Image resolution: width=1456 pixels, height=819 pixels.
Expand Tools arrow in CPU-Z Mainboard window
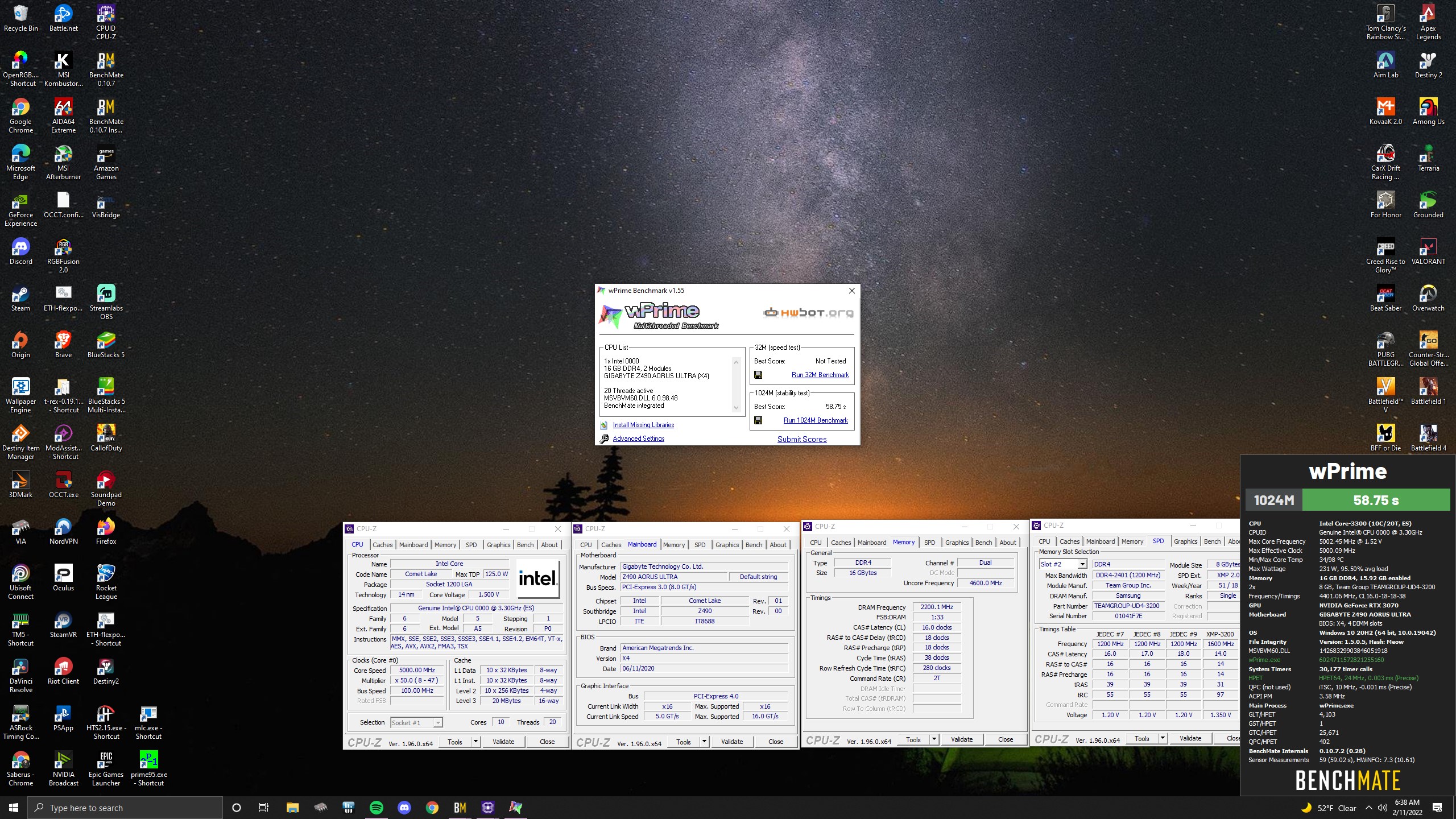(704, 742)
